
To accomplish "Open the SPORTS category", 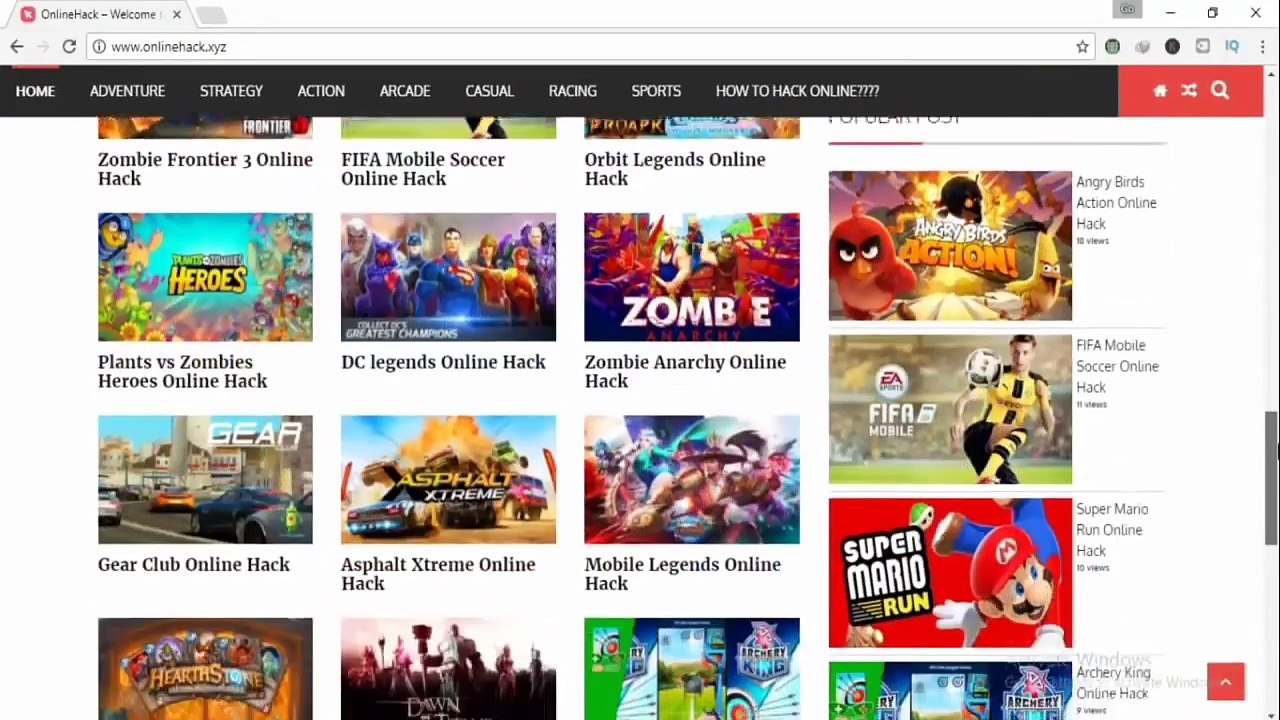I will [x=656, y=91].
